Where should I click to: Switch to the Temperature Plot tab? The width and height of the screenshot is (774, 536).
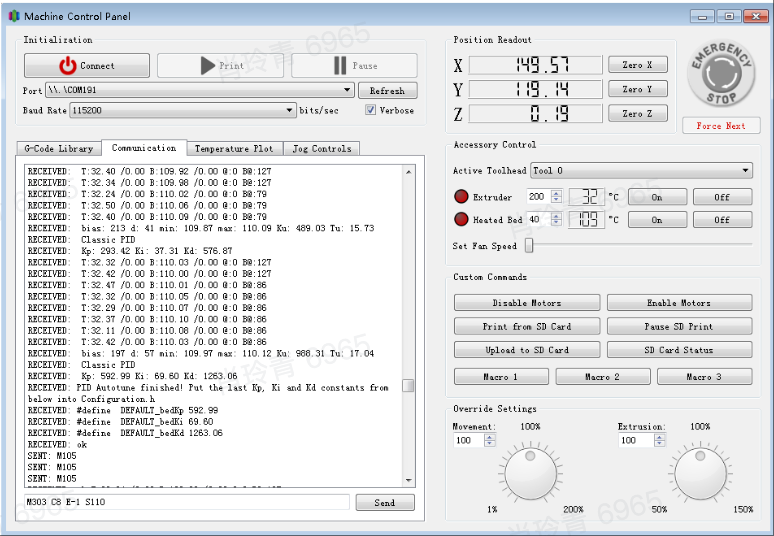(x=233, y=149)
